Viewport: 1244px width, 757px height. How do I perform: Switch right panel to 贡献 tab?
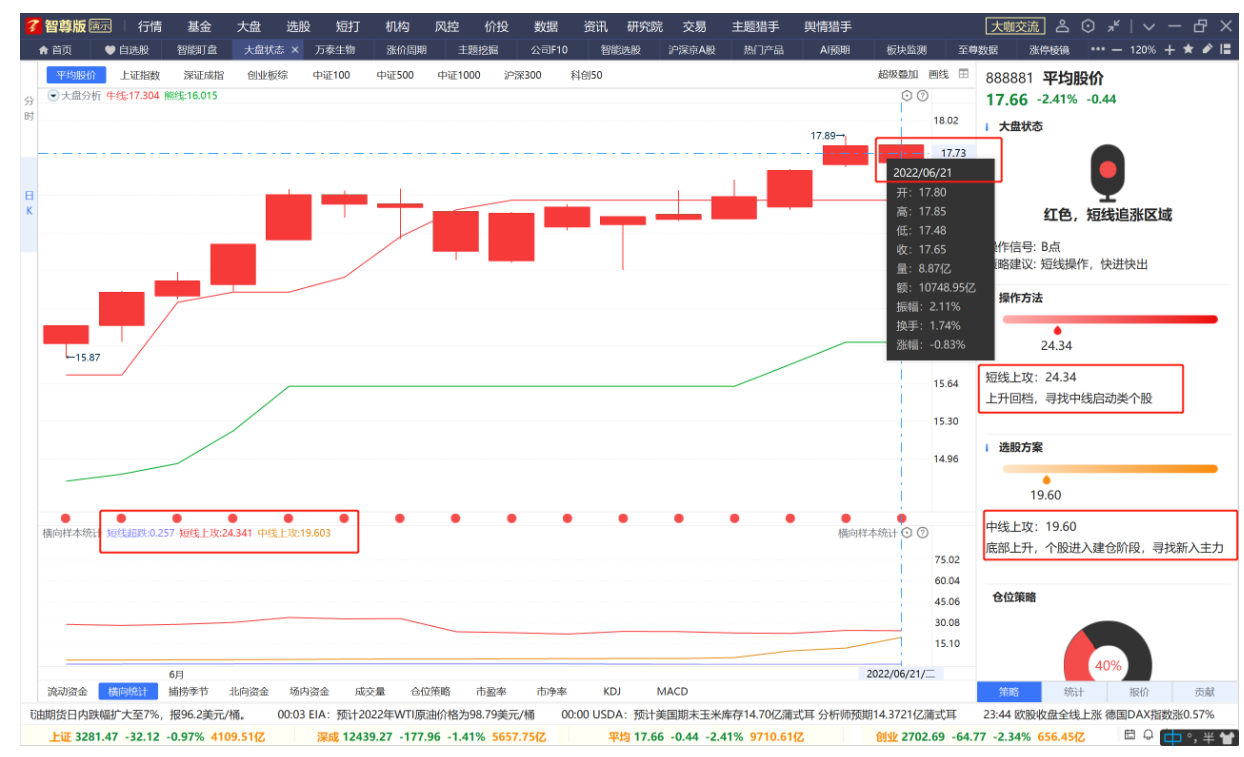point(1205,691)
